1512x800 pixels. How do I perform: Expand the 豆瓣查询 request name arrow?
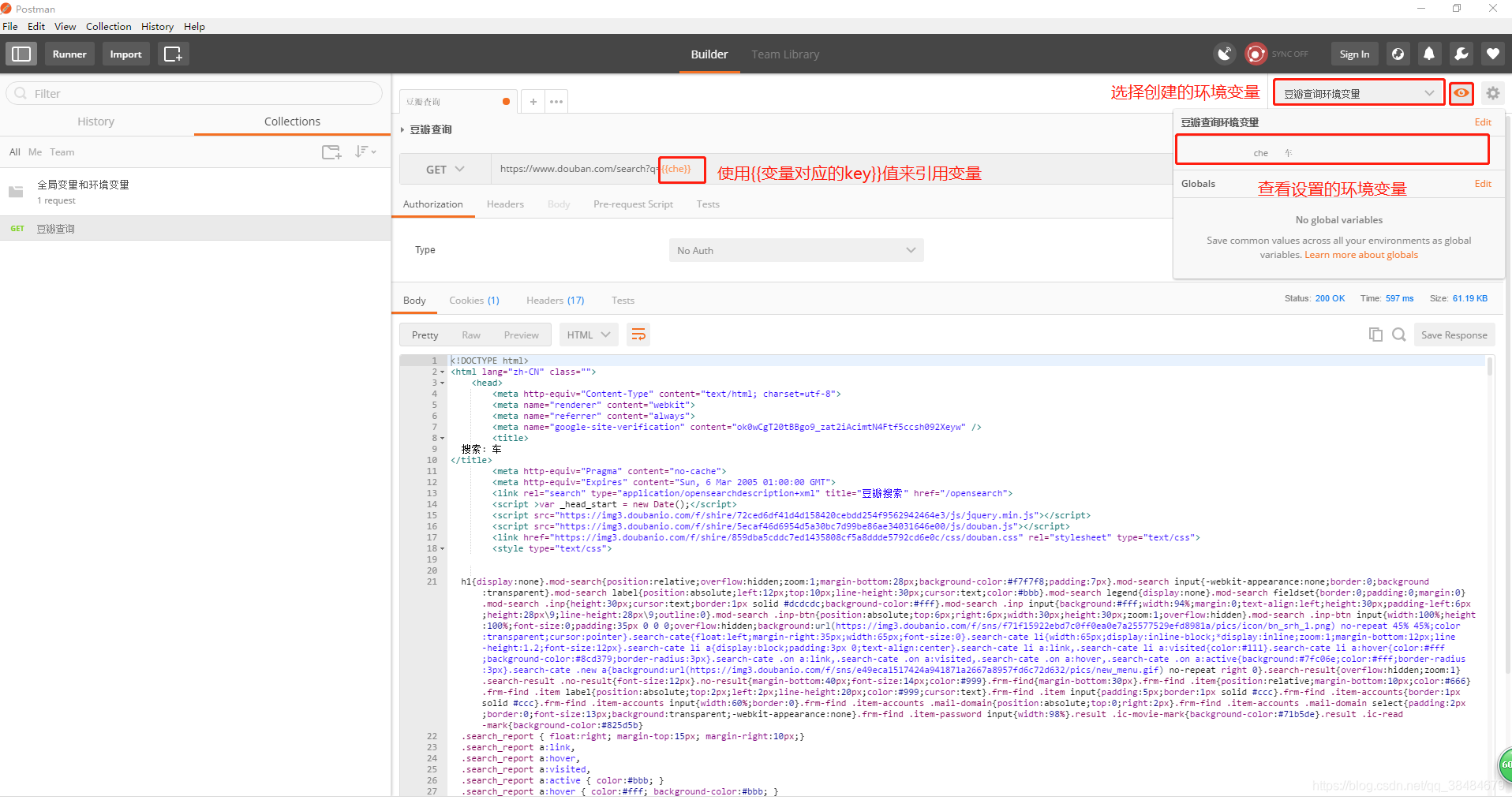pyautogui.click(x=402, y=129)
